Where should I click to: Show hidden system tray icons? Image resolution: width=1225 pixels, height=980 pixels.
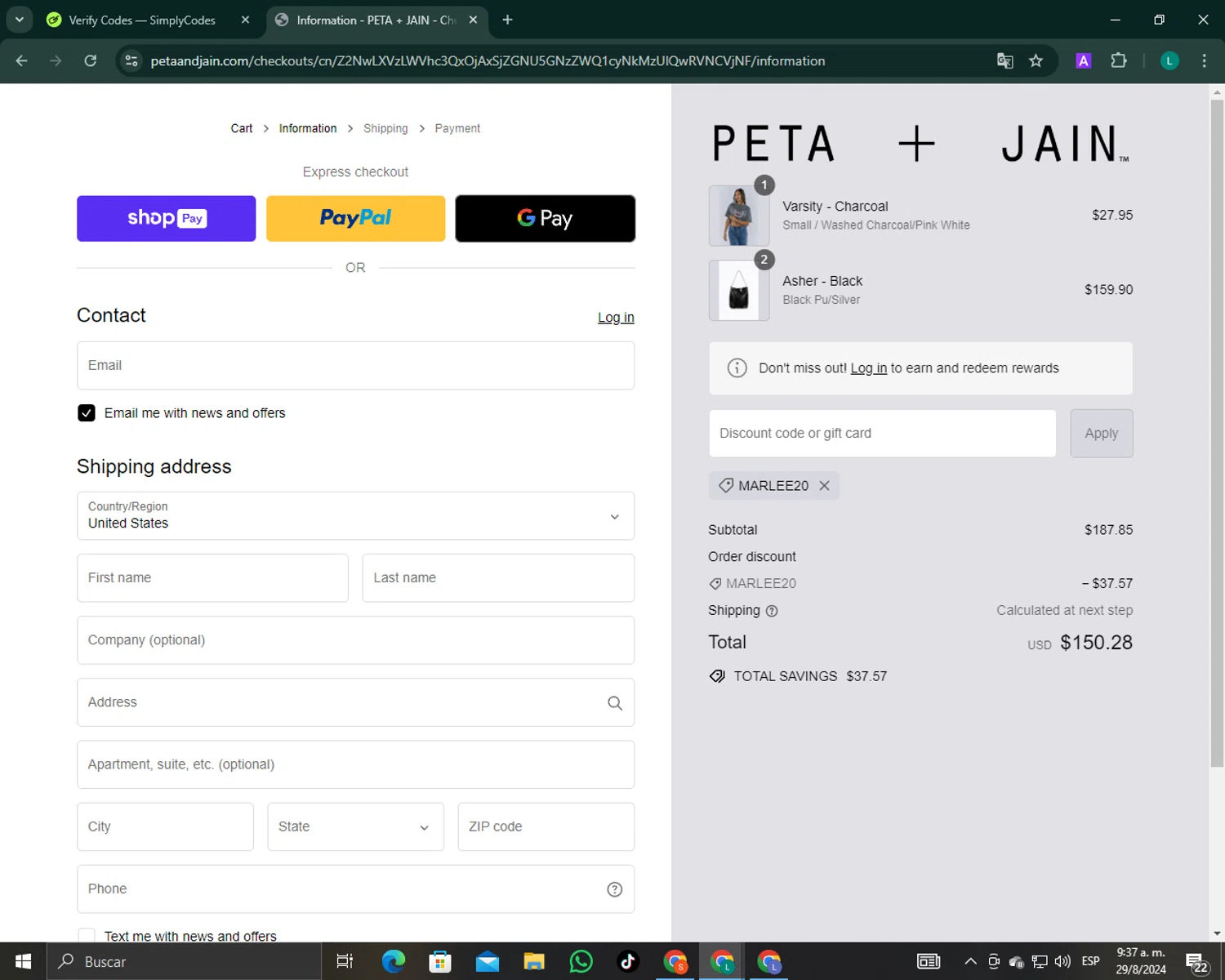point(970,961)
